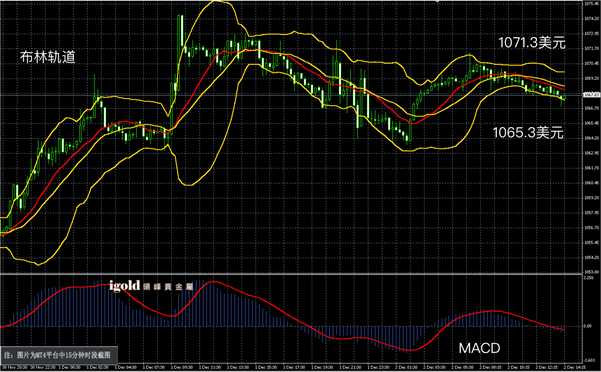Click the igold logo watermark
The width and height of the screenshot is (601, 372).
tap(125, 286)
